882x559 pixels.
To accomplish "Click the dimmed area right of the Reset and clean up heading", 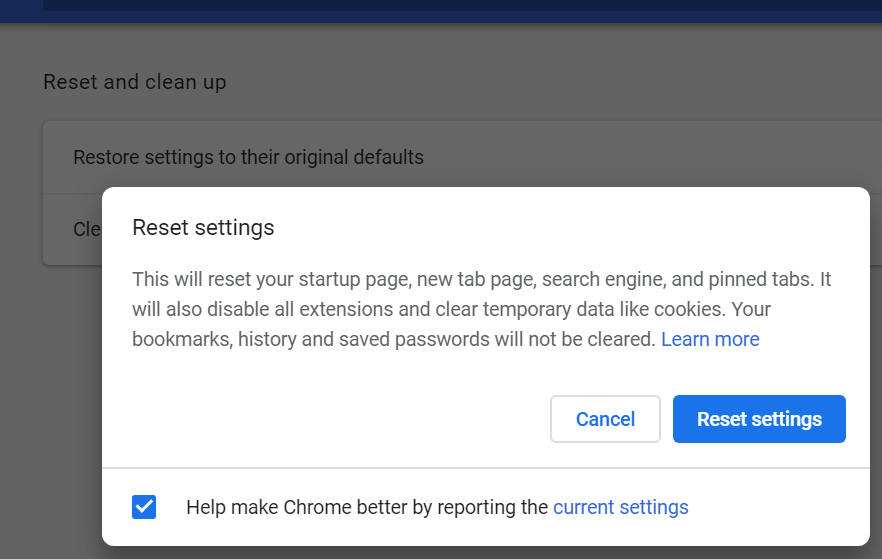I will (x=551, y=82).
